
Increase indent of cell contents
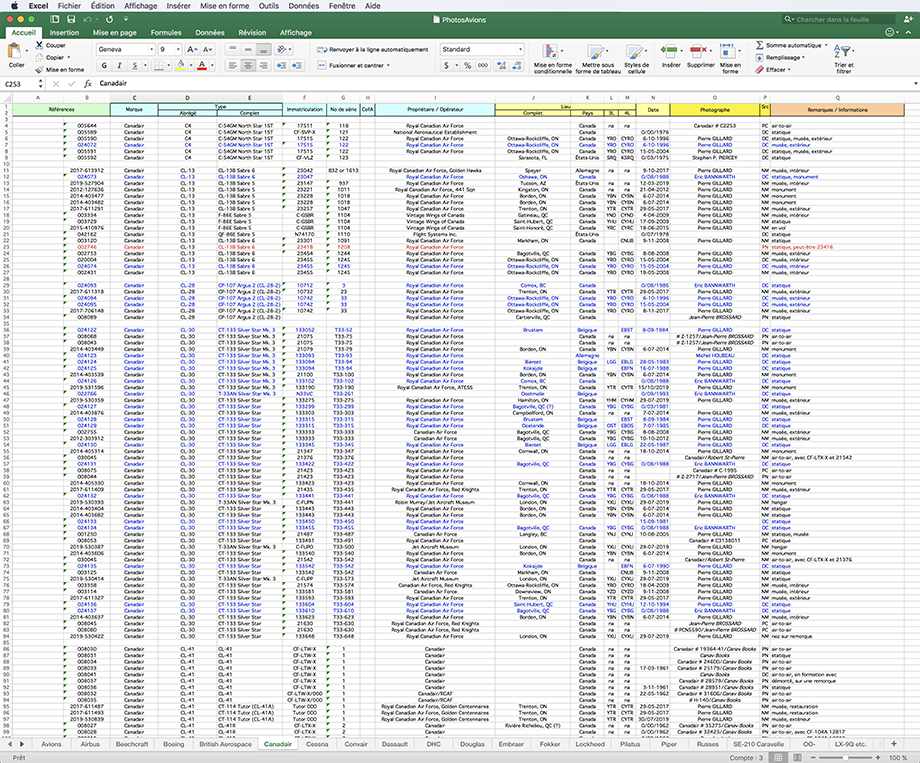tap(297, 65)
